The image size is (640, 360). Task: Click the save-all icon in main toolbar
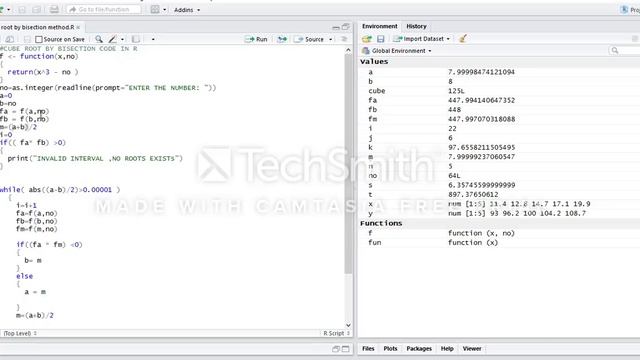coord(36,9)
